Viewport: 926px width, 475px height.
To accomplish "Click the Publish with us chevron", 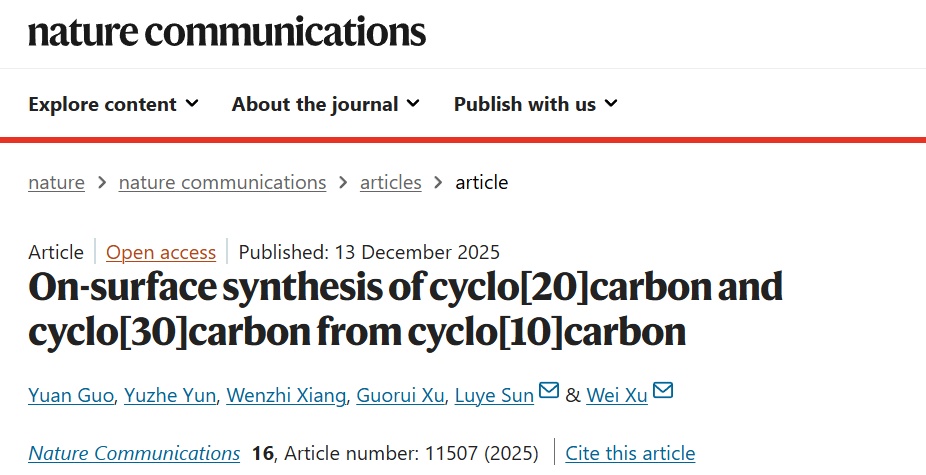I will pos(611,104).
